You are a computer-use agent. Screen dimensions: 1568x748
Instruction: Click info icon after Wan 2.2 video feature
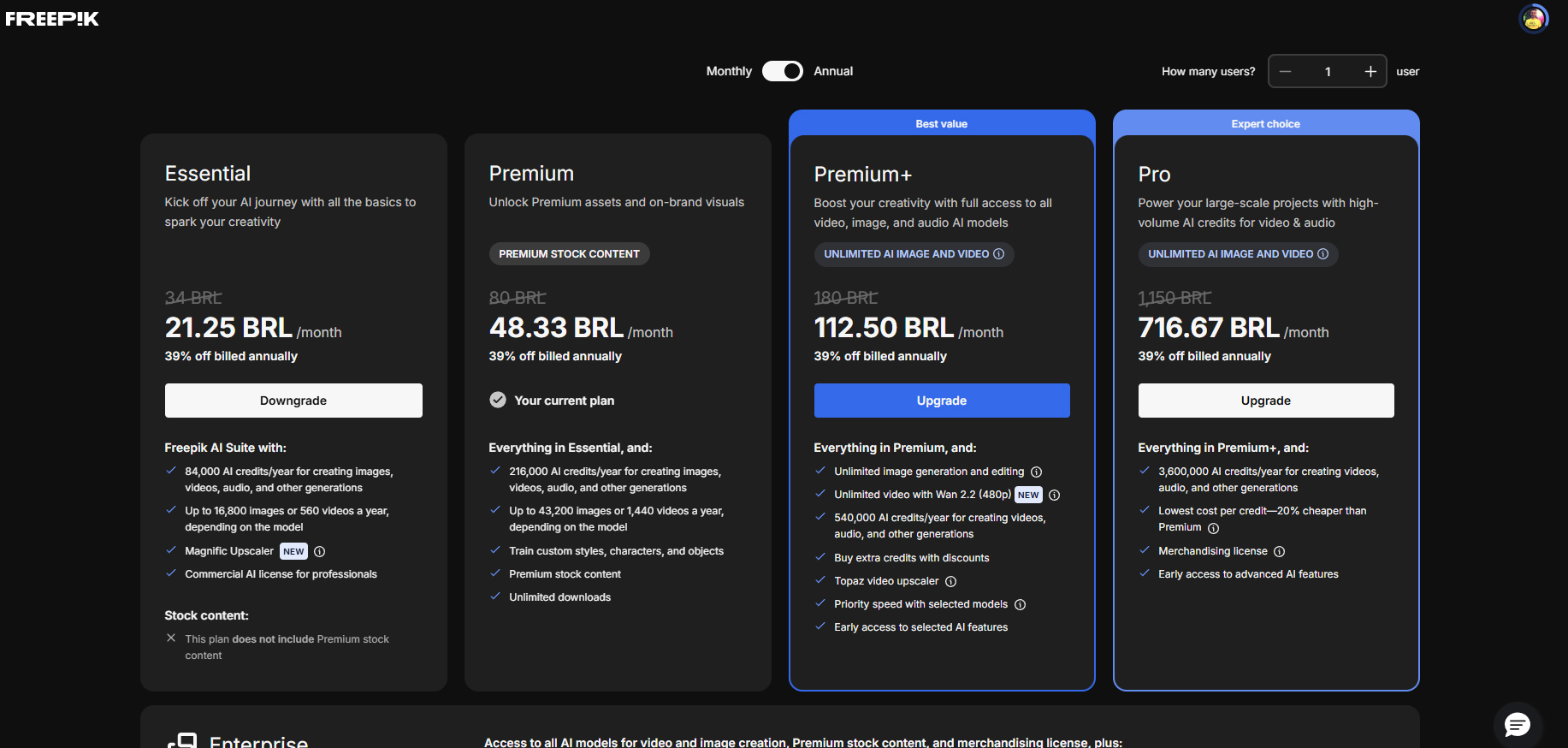pyautogui.click(x=1054, y=496)
